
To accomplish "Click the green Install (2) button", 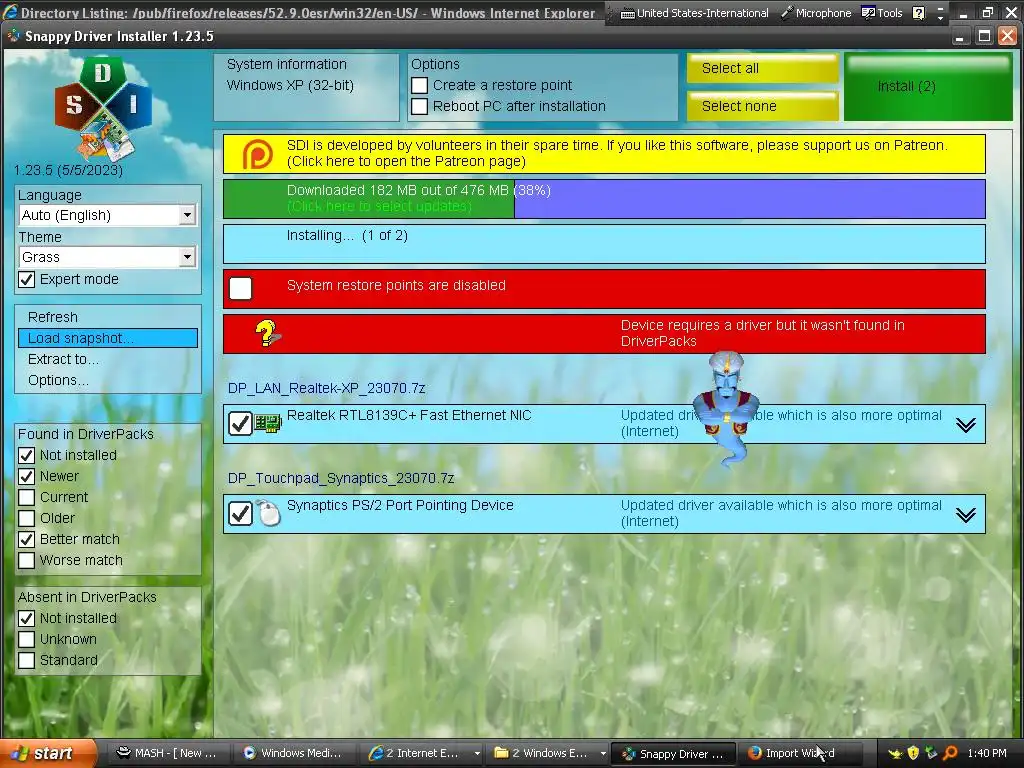I will click(x=928, y=87).
